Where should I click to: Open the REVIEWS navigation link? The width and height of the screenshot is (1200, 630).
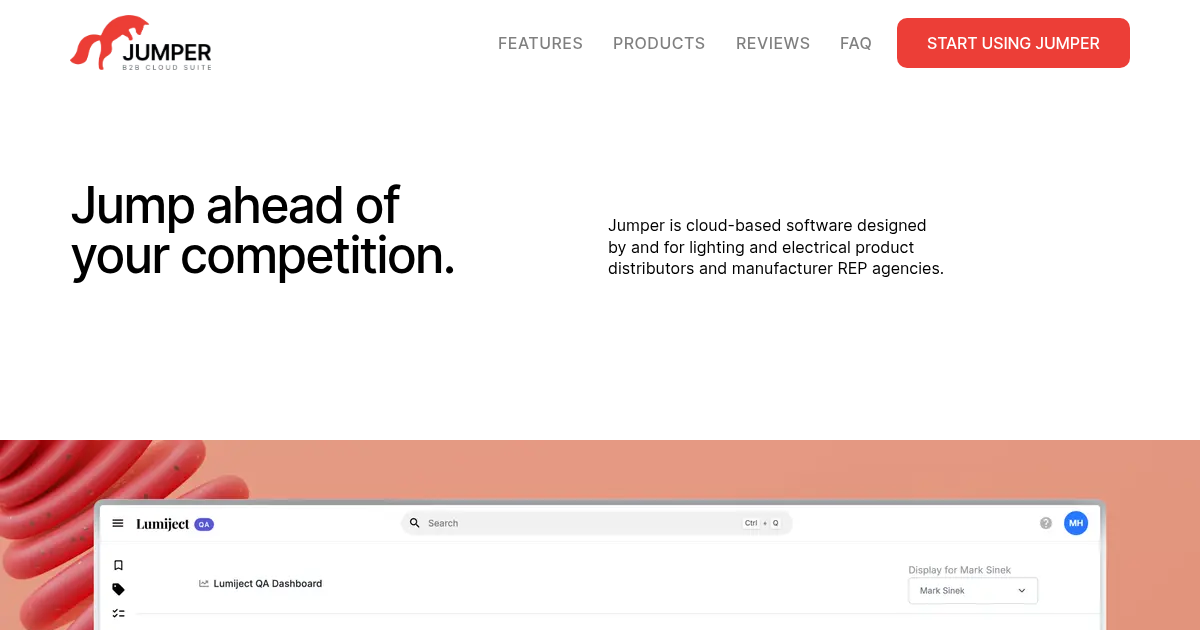(773, 43)
